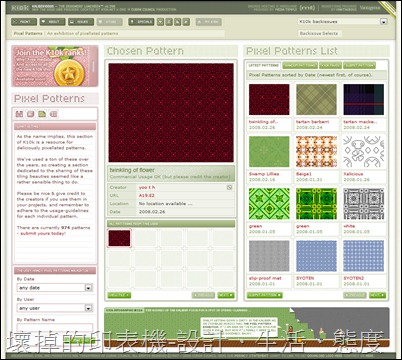The height and width of the screenshot is (360, 402).
Task: Select the SYOTEN2 thumbnail
Action: pyautogui.click(x=364, y=256)
